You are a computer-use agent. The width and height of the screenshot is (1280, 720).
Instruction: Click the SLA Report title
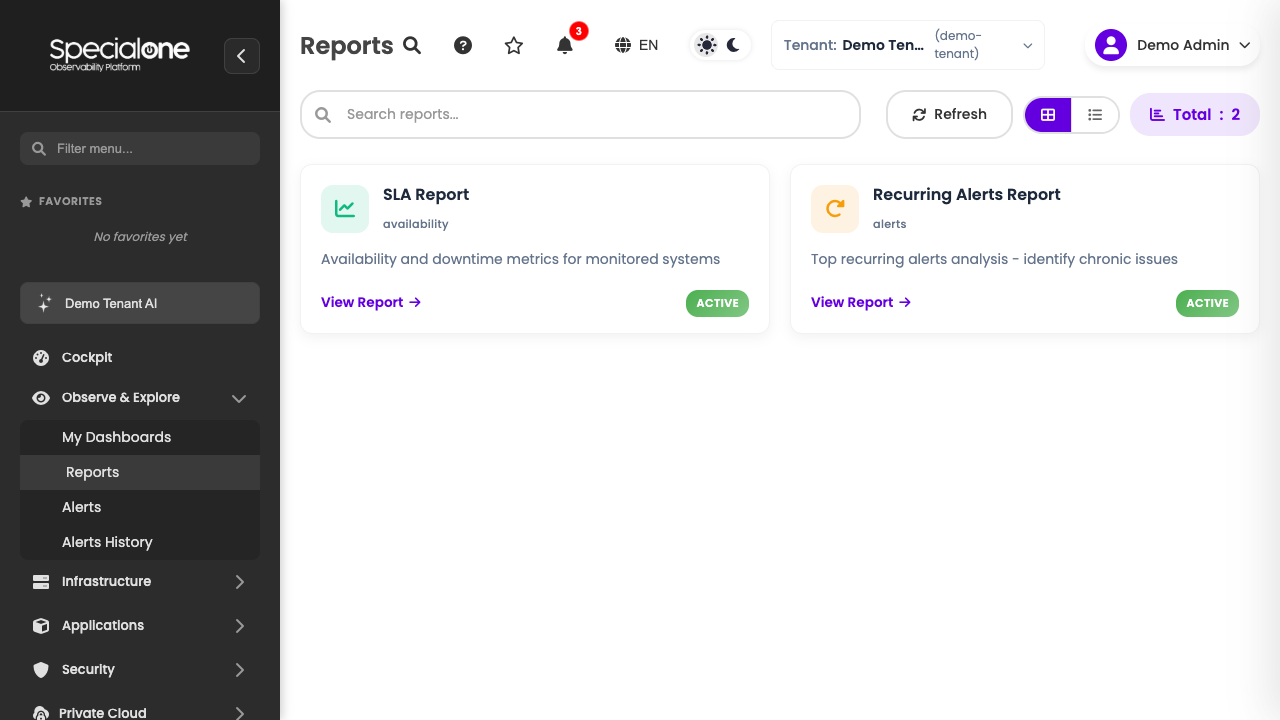coord(426,194)
